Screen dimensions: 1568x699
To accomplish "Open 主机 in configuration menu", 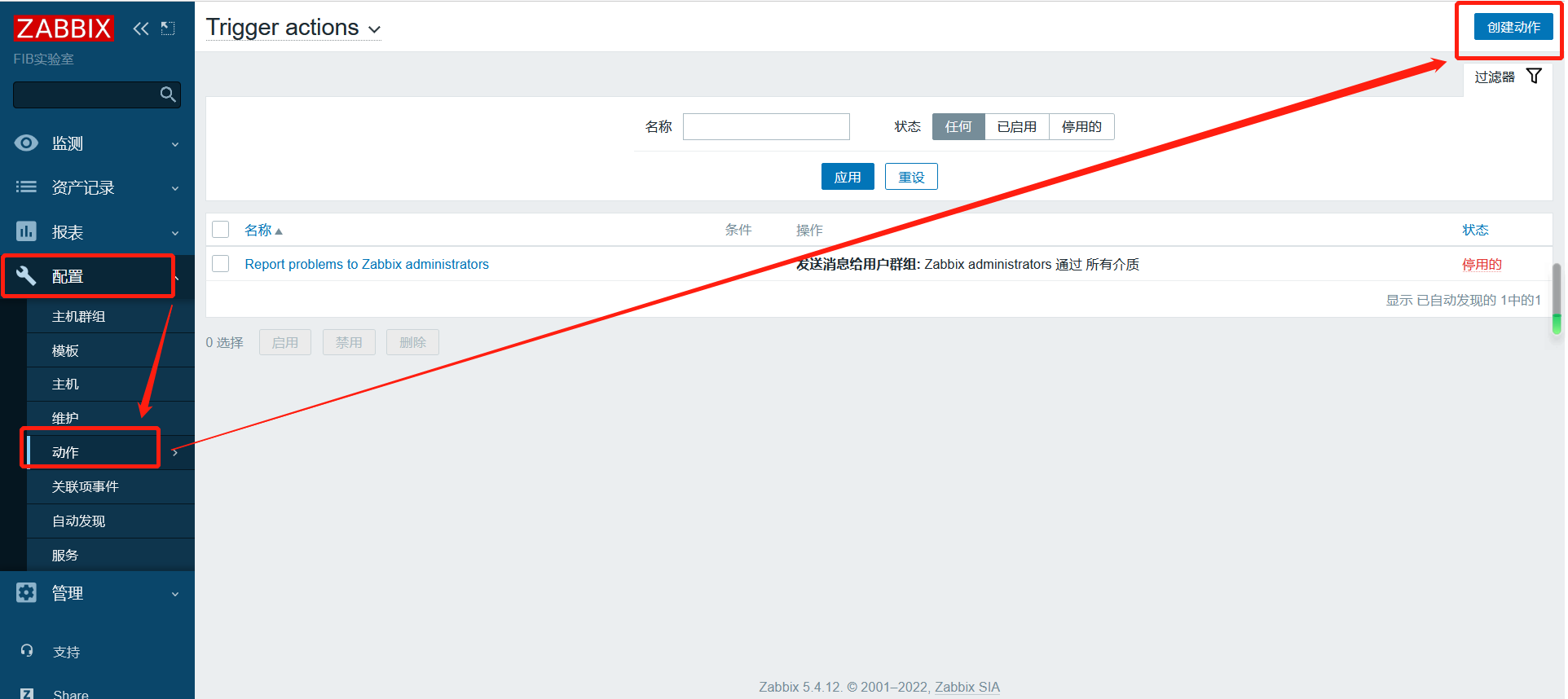I will (111, 384).
